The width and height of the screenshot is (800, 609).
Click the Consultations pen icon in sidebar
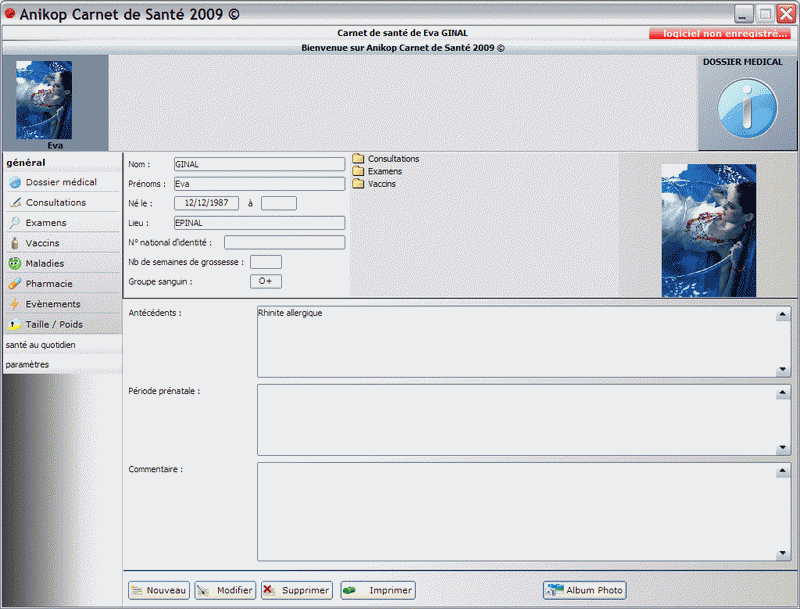[x=15, y=202]
